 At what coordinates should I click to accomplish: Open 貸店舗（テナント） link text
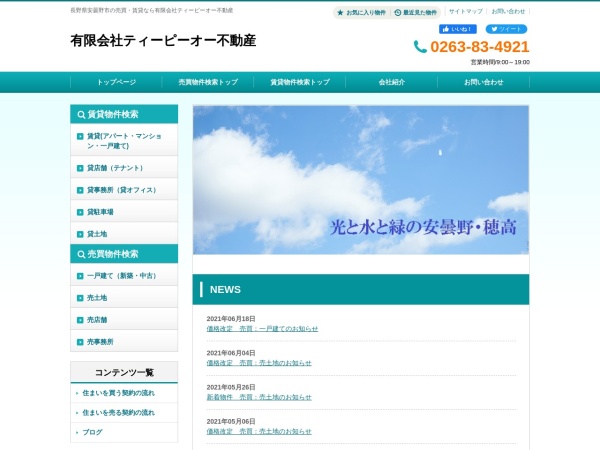[x=115, y=168]
